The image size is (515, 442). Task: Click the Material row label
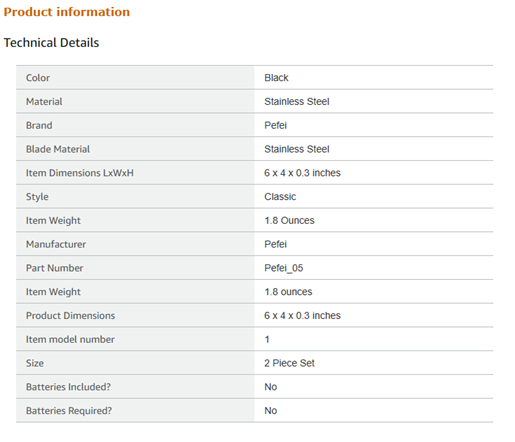(x=44, y=101)
